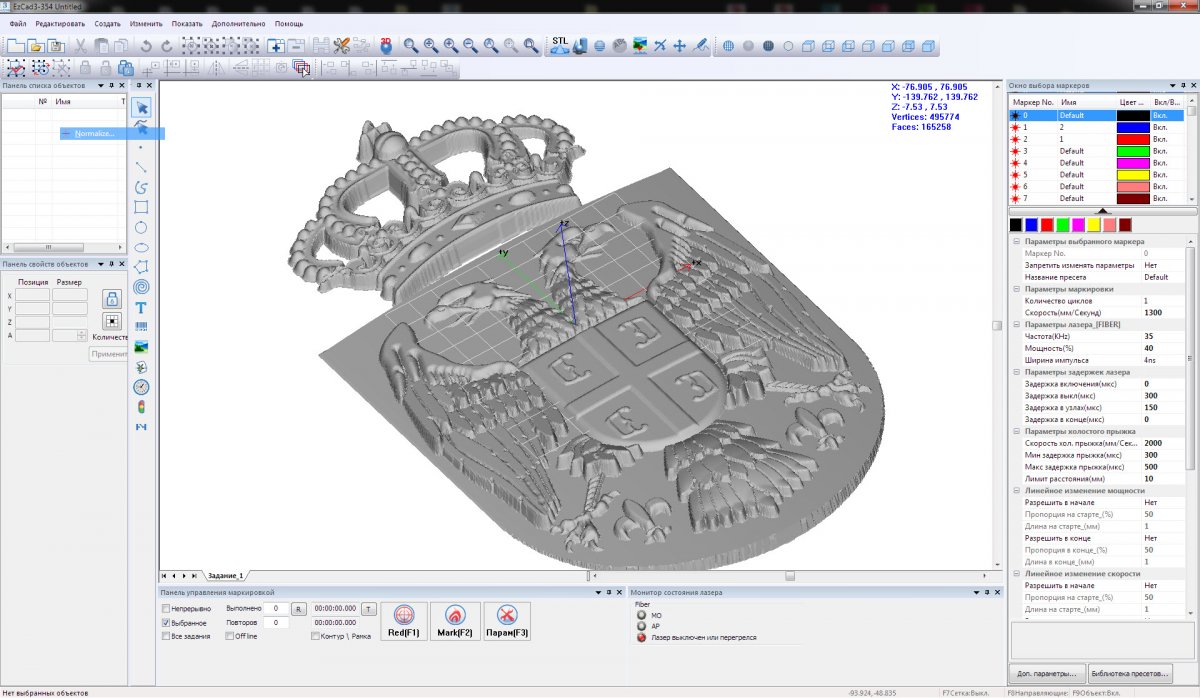Image resolution: width=1200 pixels, height=698 pixels.
Task: Pick the freehand Curve tool
Action: coord(142,187)
